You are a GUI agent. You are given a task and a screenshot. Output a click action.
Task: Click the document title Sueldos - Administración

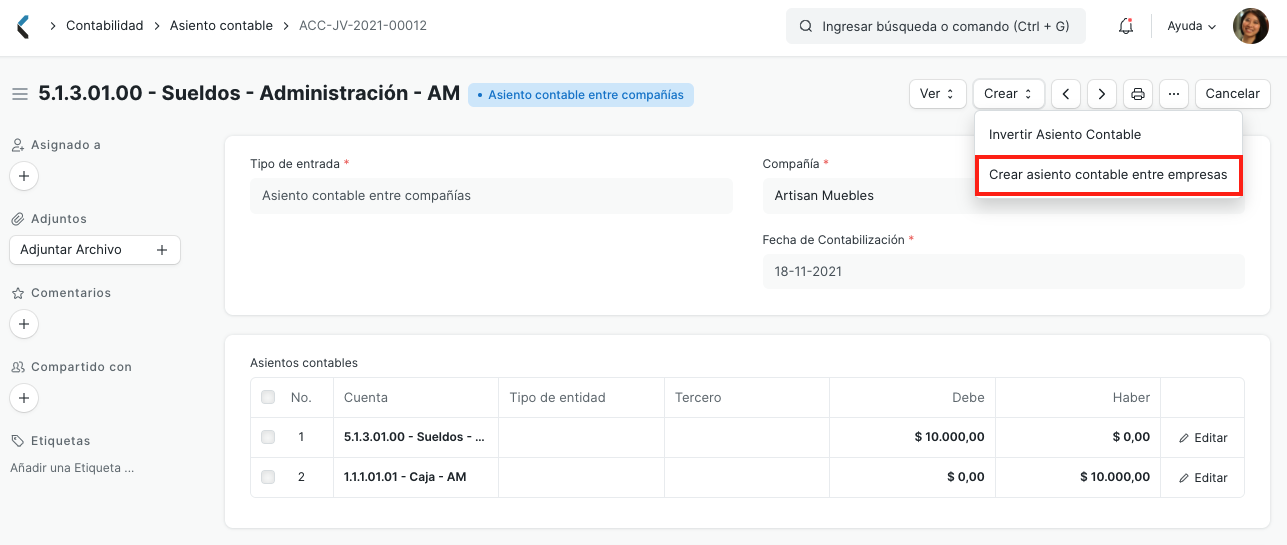click(249, 94)
